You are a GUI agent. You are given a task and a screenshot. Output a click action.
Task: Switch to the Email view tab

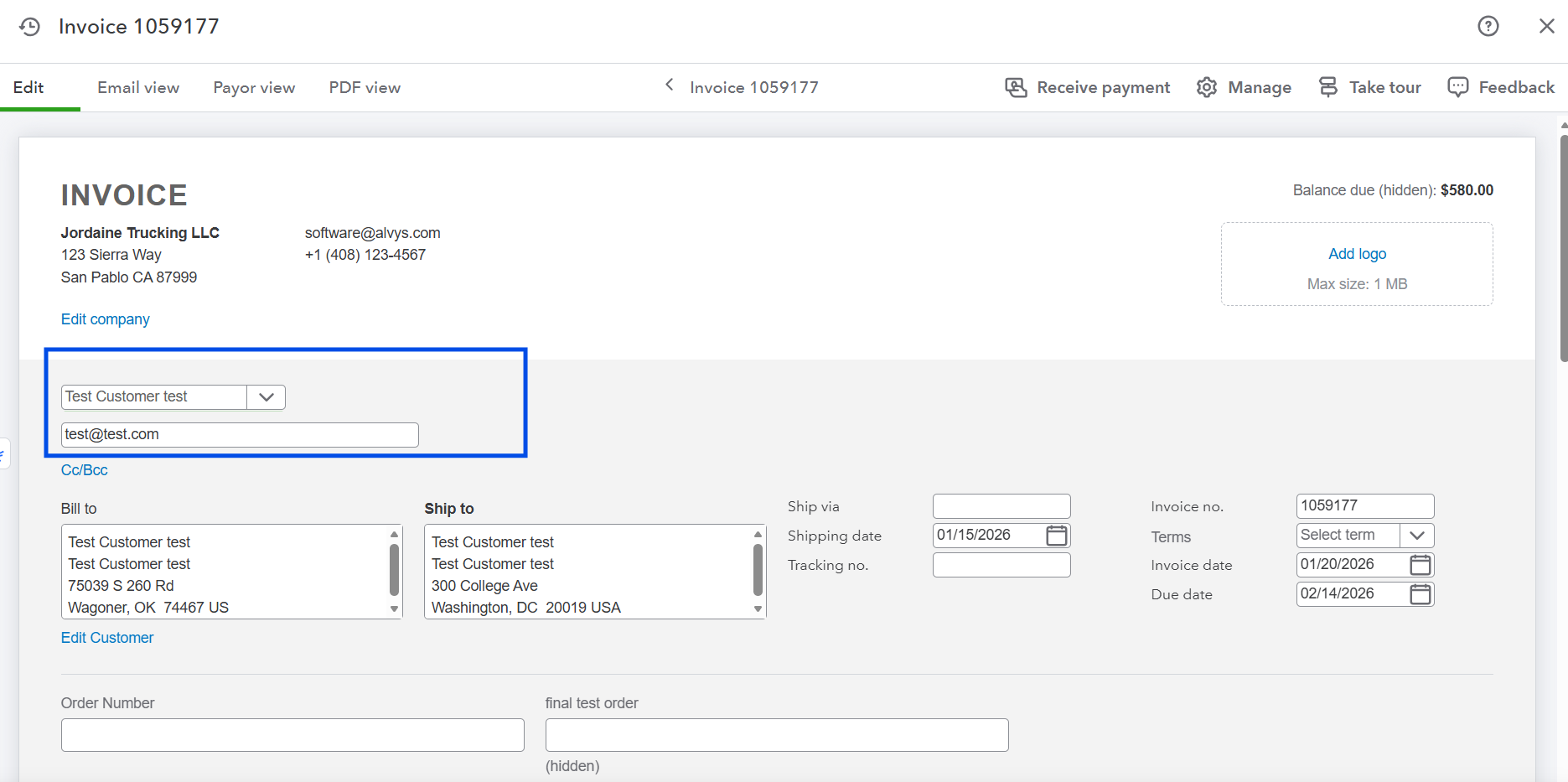point(138,87)
